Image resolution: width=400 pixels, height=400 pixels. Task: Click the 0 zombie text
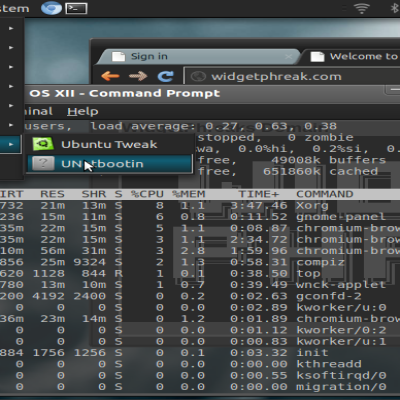point(320,138)
